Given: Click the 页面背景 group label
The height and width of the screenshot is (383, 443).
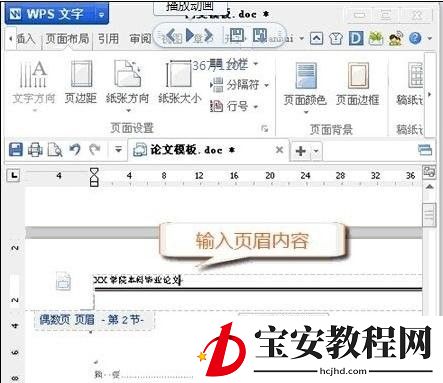Looking at the screenshot, I should click(x=331, y=129).
